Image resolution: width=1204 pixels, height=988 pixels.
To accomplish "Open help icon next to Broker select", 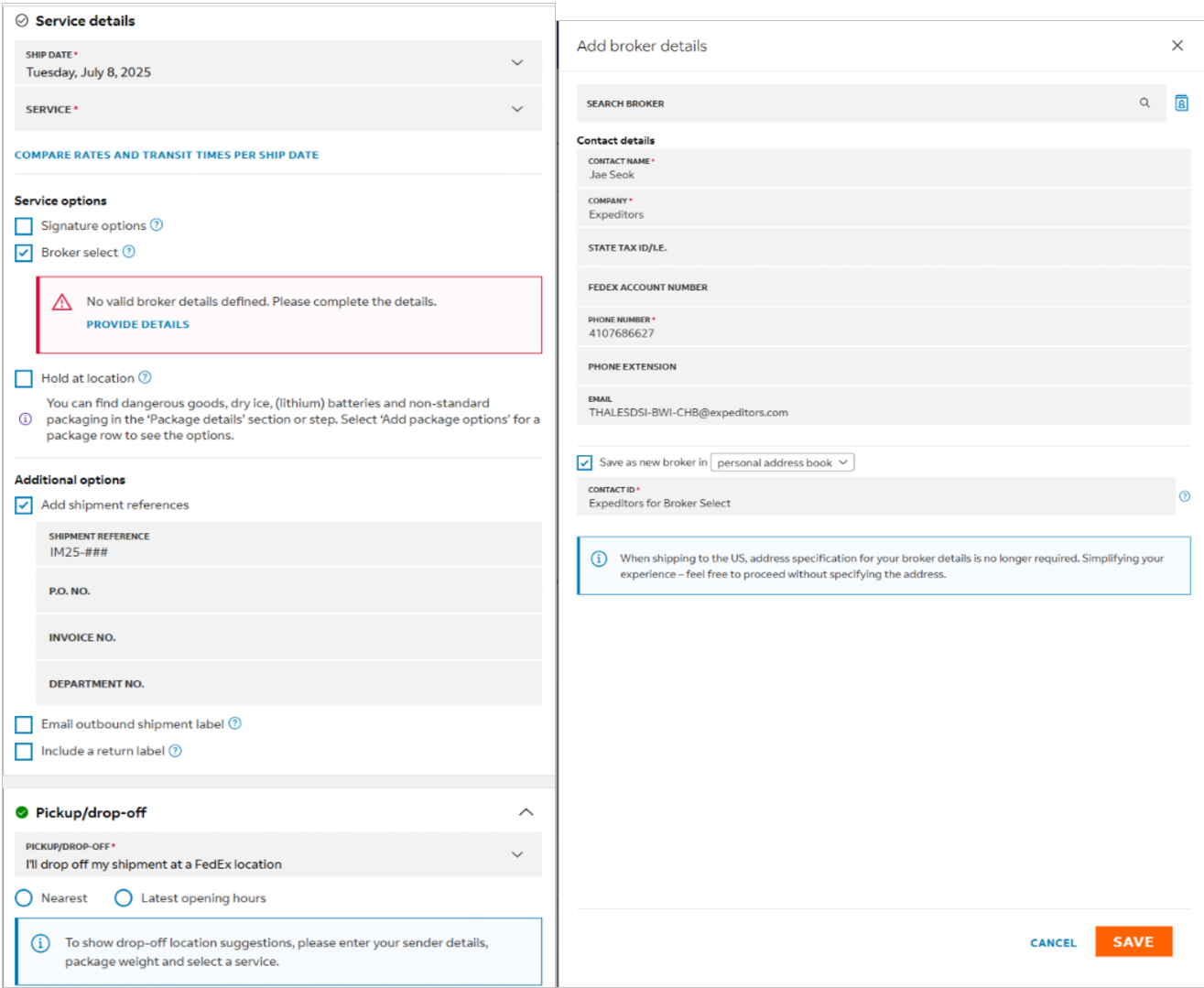I will (x=129, y=252).
